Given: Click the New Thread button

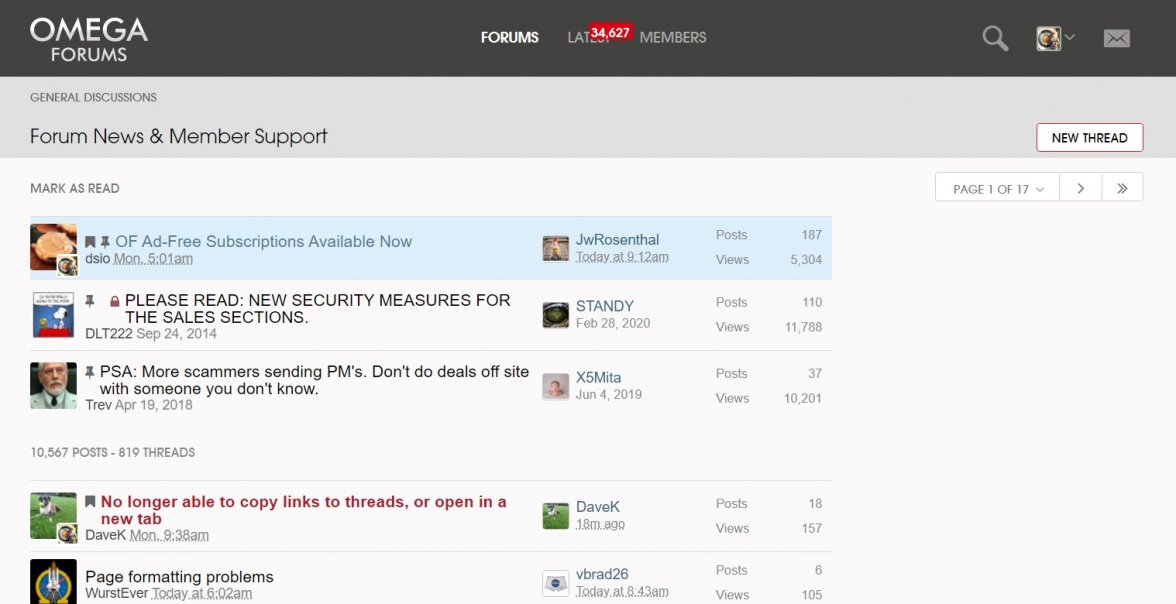Looking at the screenshot, I should point(1089,138).
